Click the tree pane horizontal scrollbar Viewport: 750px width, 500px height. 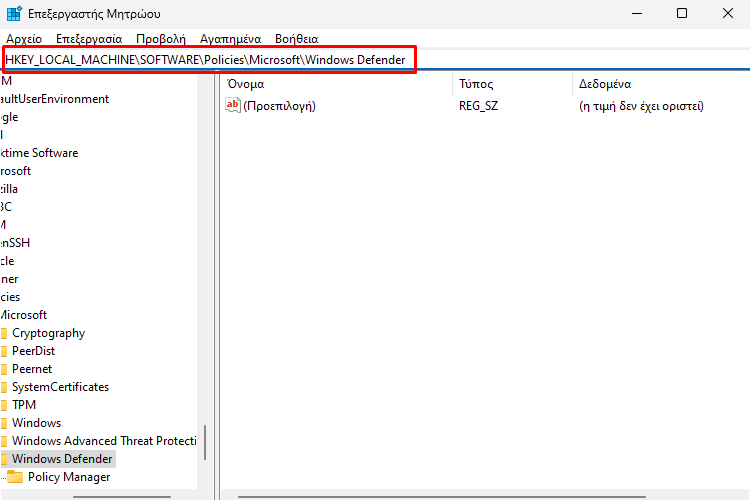click(122, 497)
